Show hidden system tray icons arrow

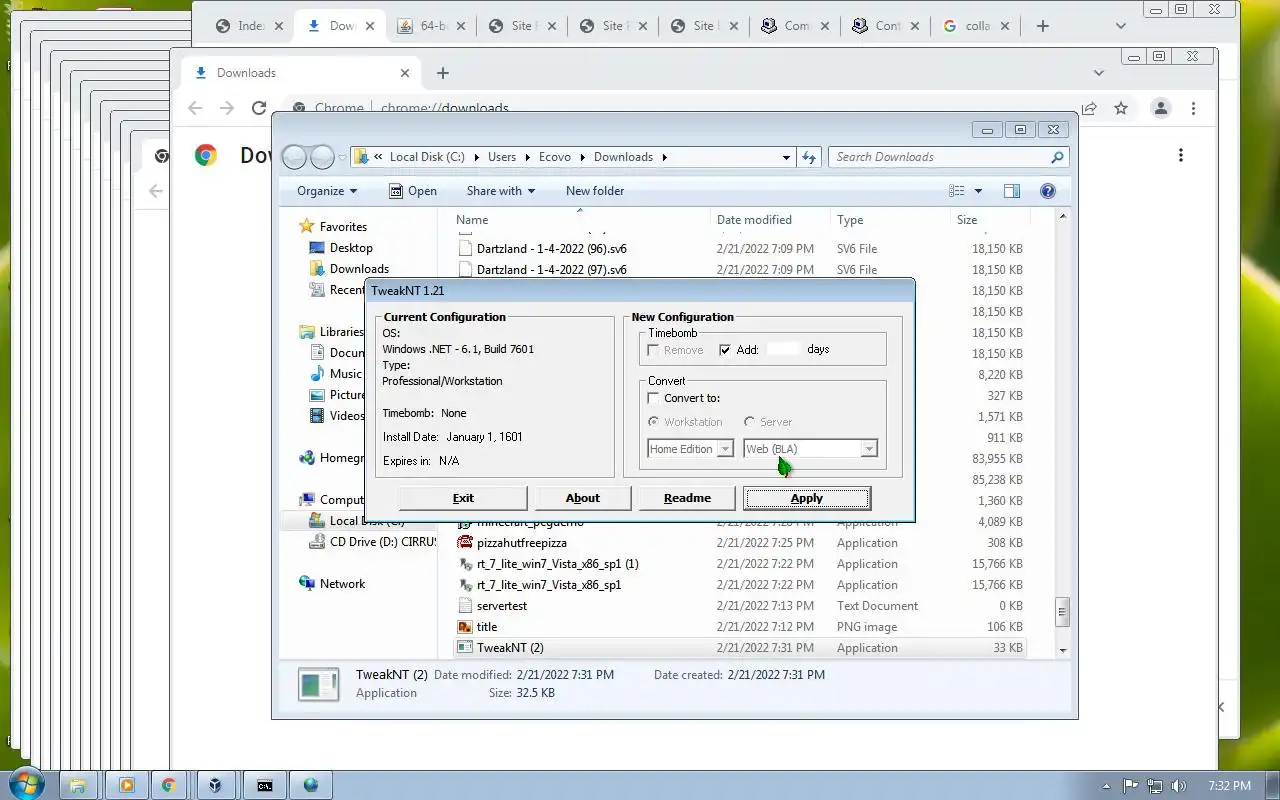pyautogui.click(x=1106, y=786)
